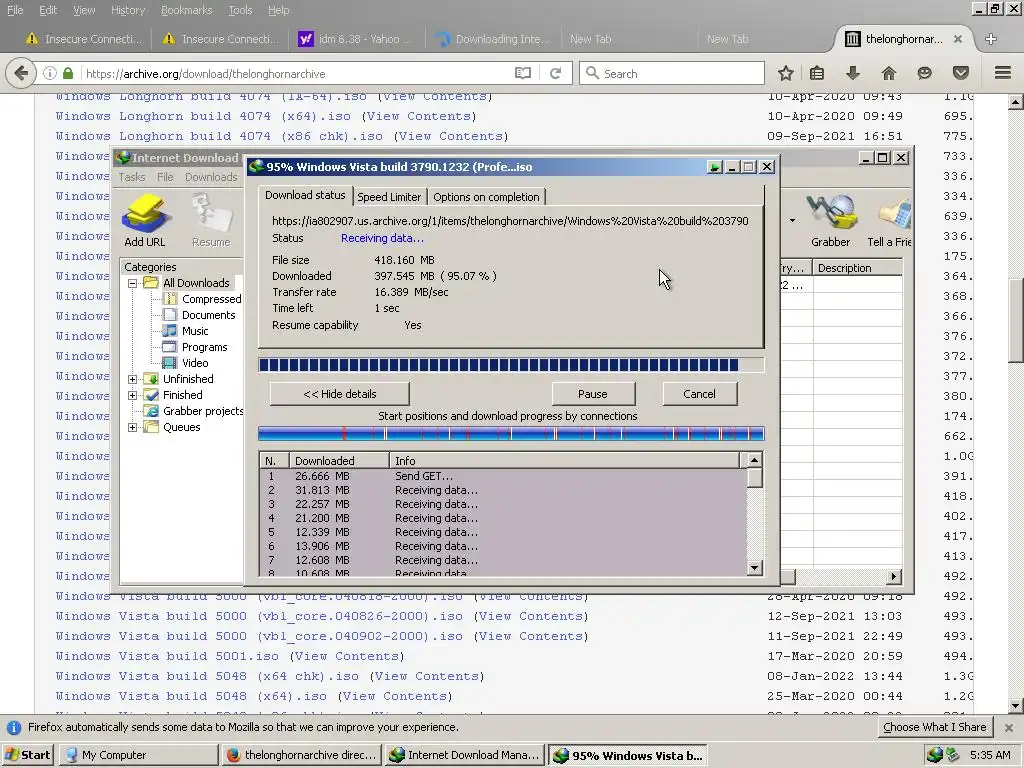The image size is (1024, 768).
Task: Switch to the Yahoo idm 6.38 tab
Action: pyautogui.click(x=355, y=39)
